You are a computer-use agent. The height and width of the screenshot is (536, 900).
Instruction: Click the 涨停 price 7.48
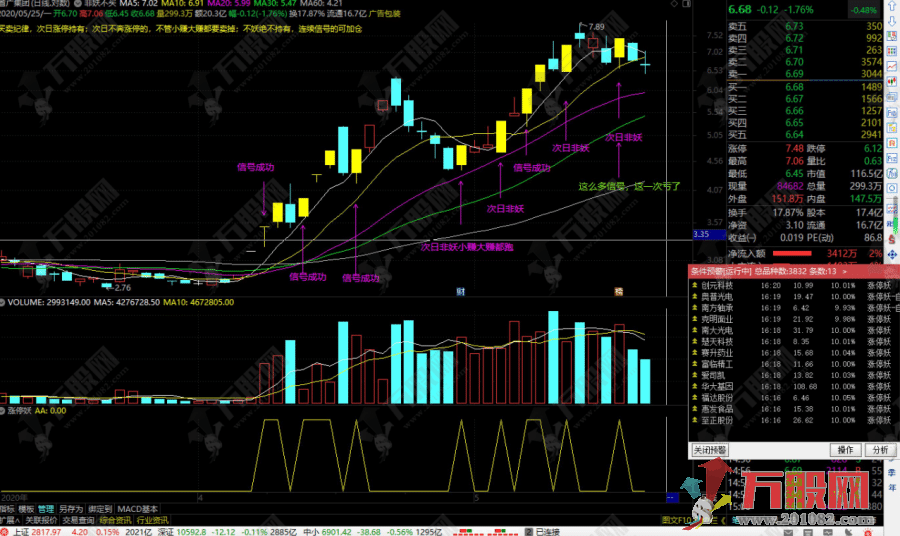794,149
